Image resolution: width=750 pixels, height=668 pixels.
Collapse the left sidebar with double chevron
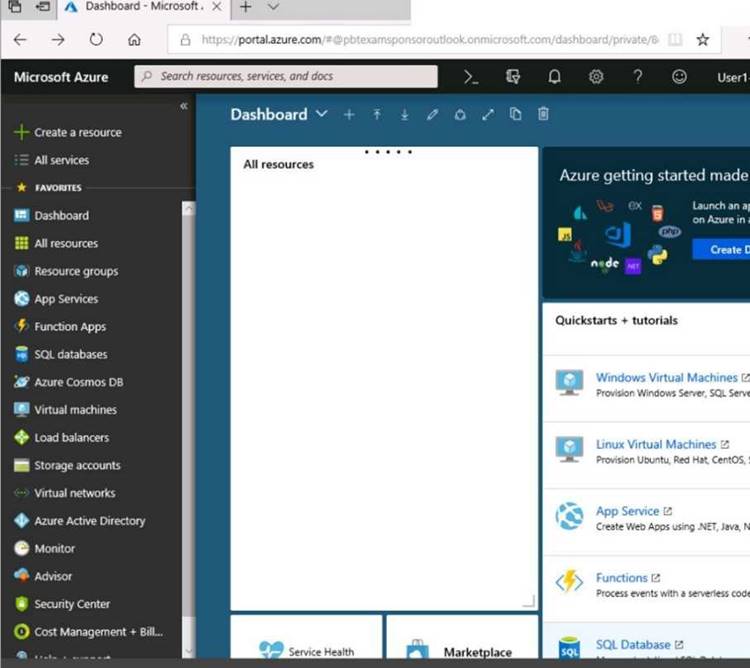(184, 106)
